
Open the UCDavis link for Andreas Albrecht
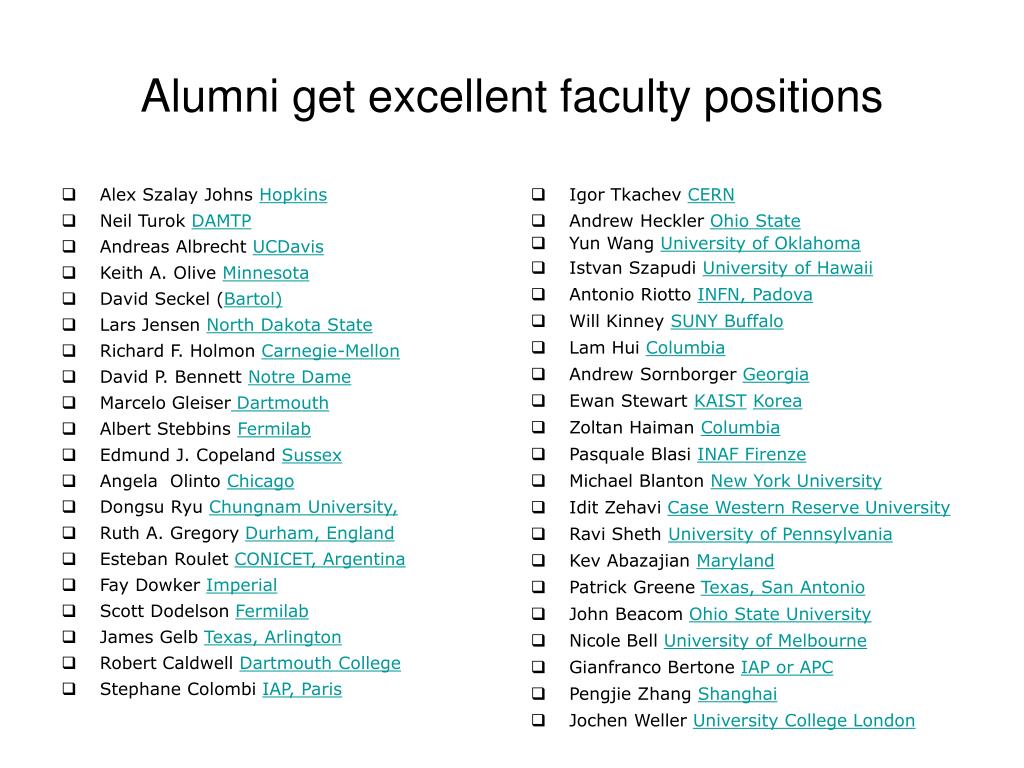(288, 247)
